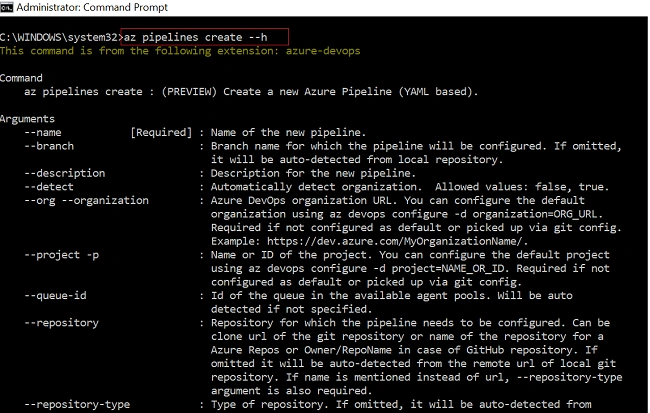Click the --branch argument

pyautogui.click(x=49, y=146)
